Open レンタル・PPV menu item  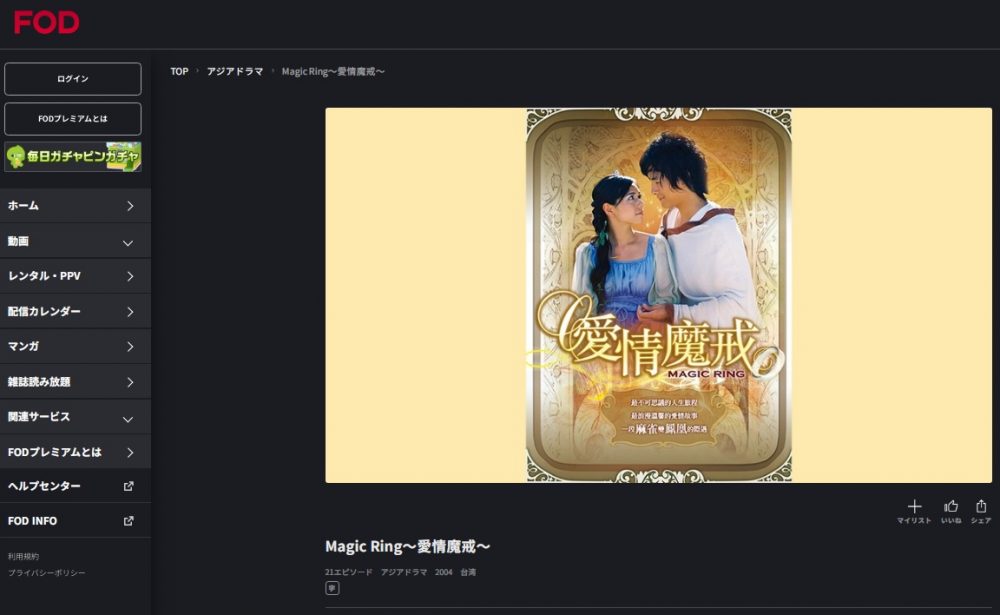point(75,276)
